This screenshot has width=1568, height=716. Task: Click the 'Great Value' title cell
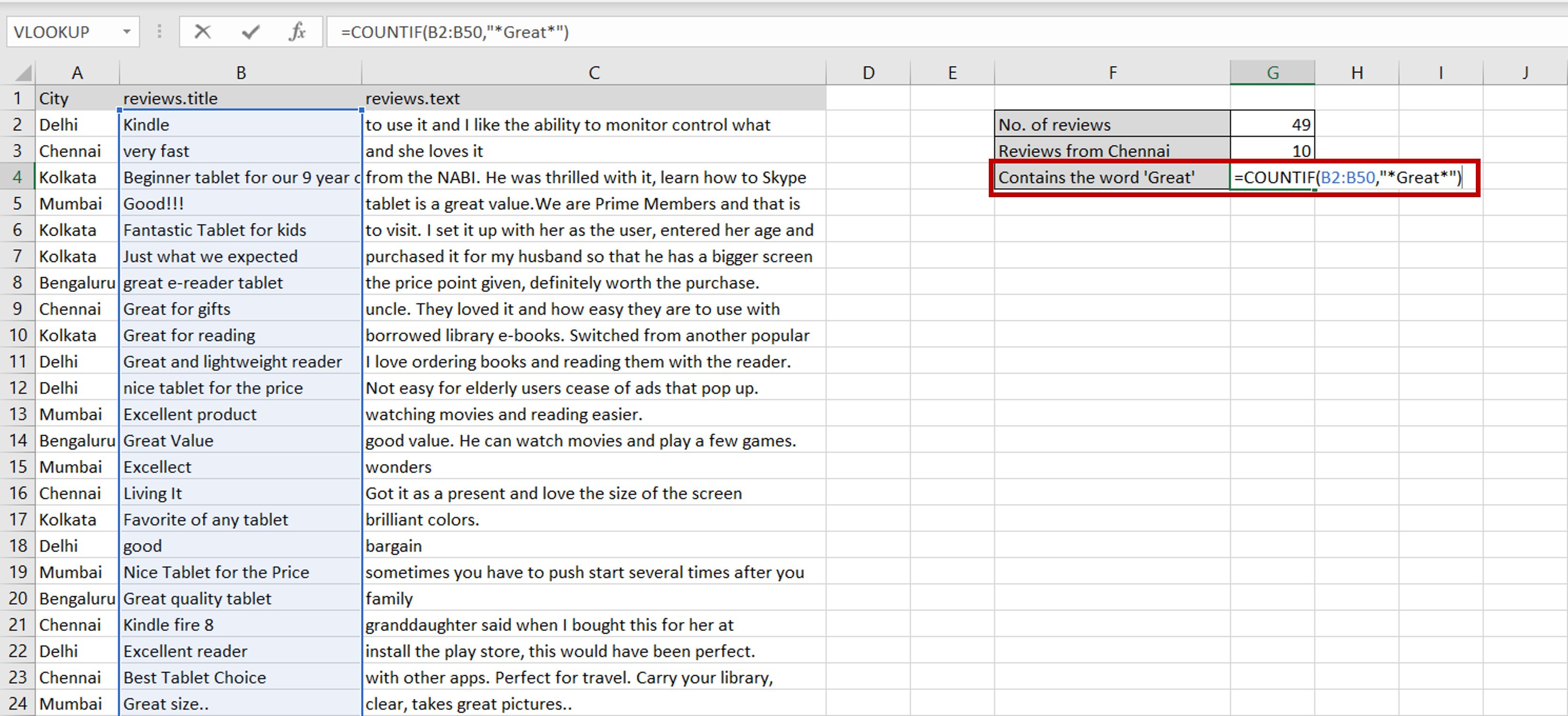[240, 440]
